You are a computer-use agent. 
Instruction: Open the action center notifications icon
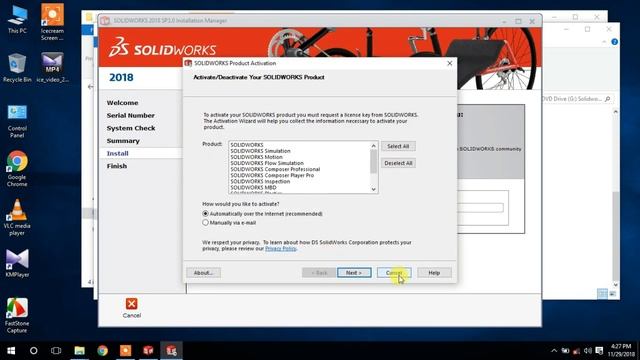tap(599, 351)
